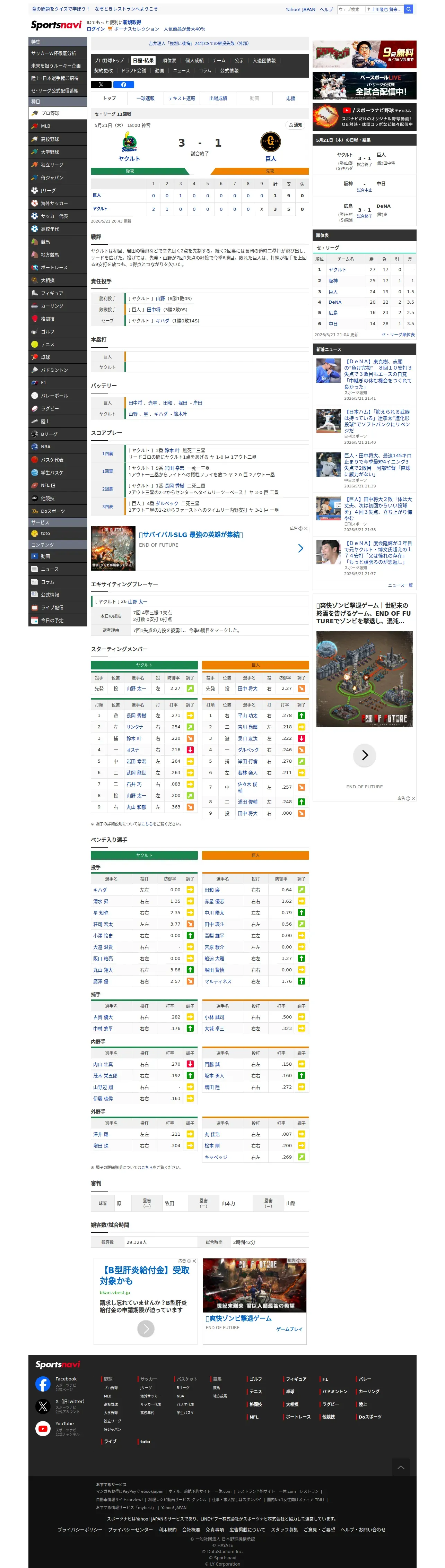
Task: Go to the horse racing (競馬) section
Action: pyautogui.click(x=58, y=242)
